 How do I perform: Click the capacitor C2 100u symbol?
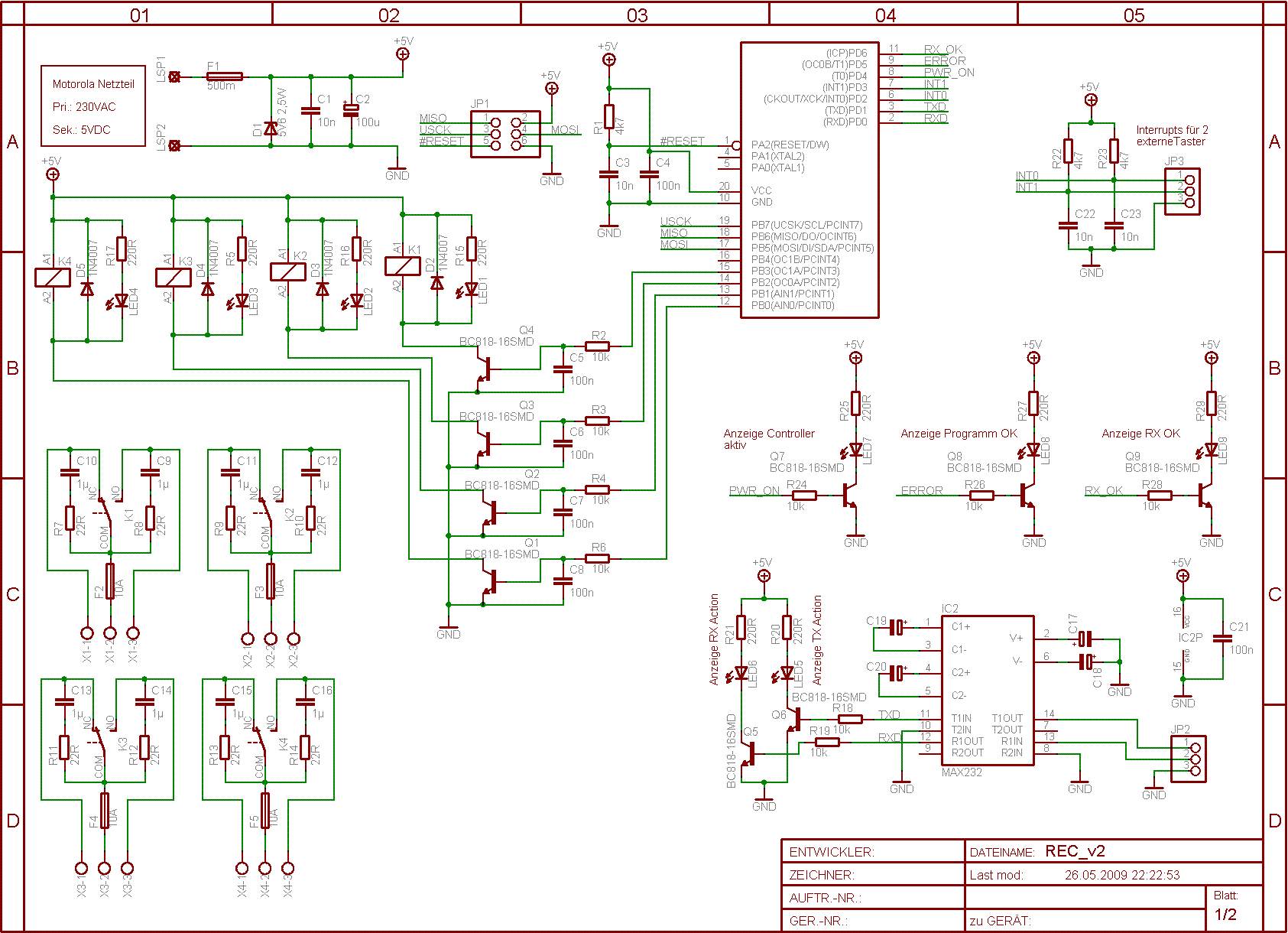pos(351,109)
